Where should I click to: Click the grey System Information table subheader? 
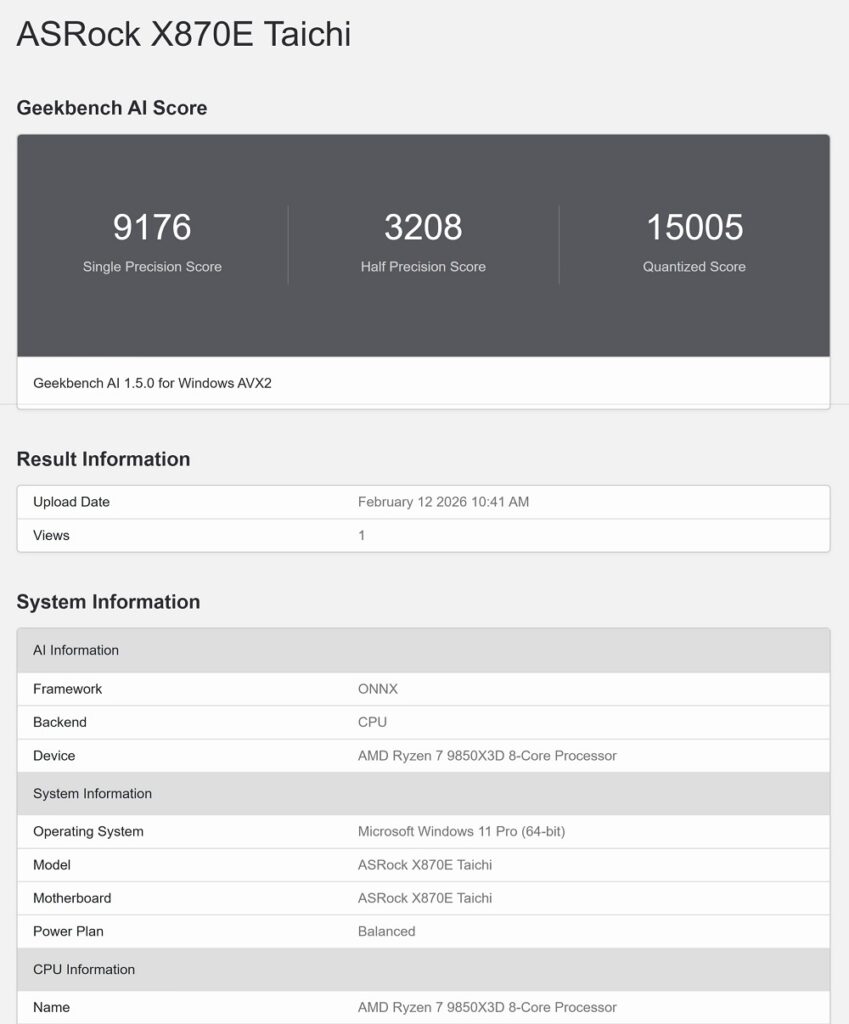point(423,794)
